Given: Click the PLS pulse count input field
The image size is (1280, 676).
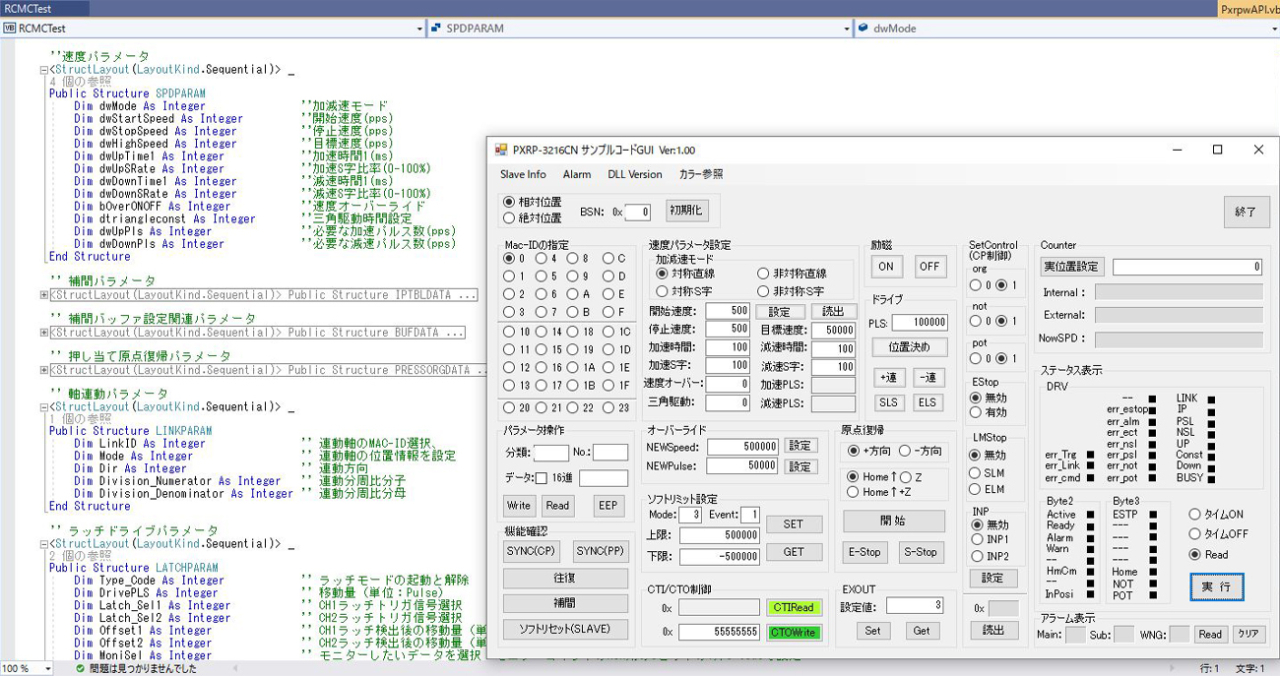Looking at the screenshot, I should [920, 323].
